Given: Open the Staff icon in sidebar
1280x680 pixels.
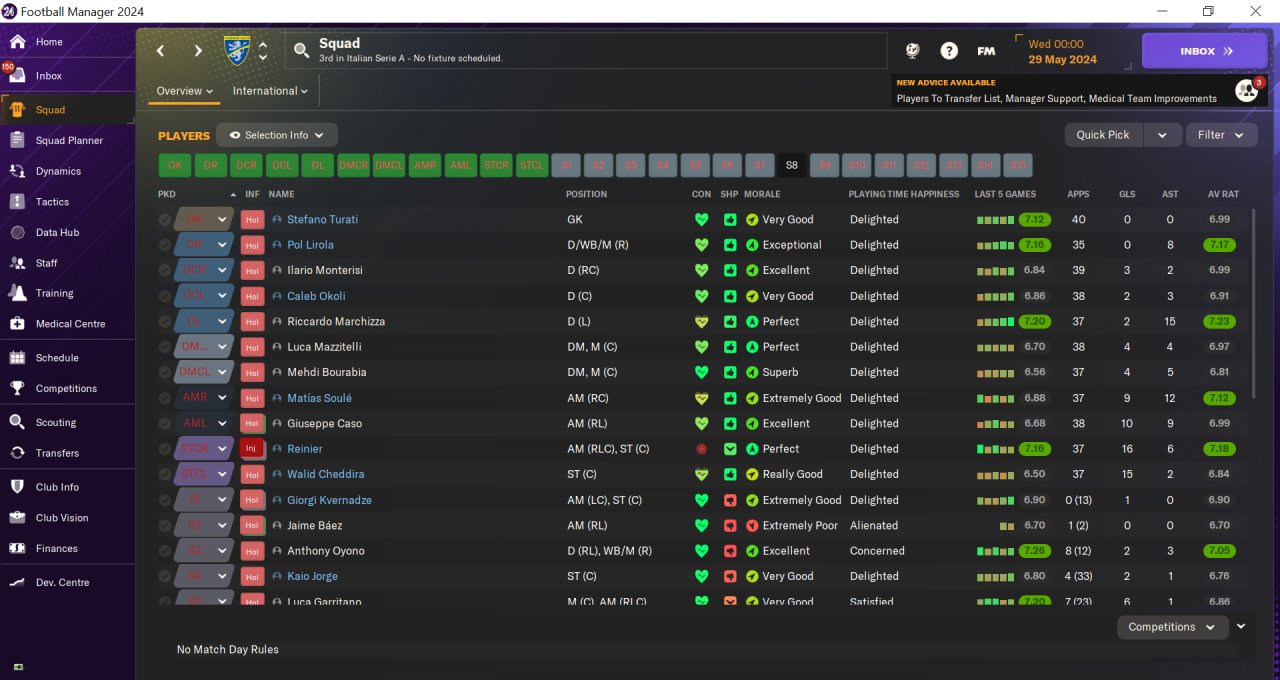Looking at the screenshot, I should pyautogui.click(x=17, y=263).
